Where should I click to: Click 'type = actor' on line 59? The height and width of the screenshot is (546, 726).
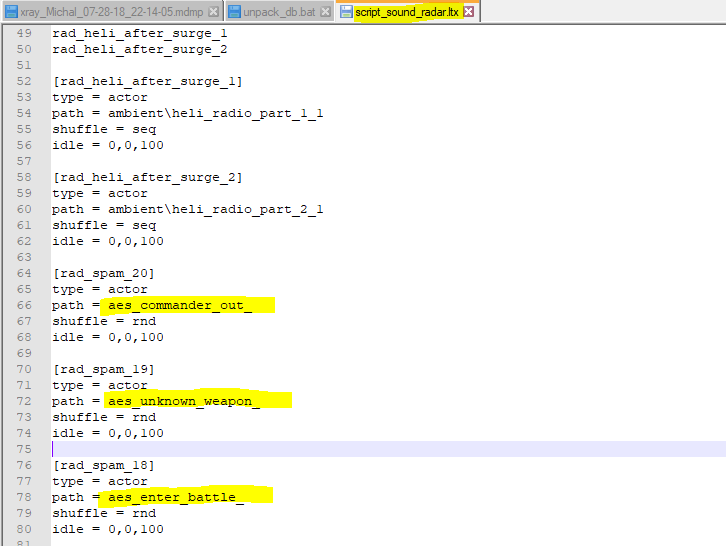click(100, 194)
